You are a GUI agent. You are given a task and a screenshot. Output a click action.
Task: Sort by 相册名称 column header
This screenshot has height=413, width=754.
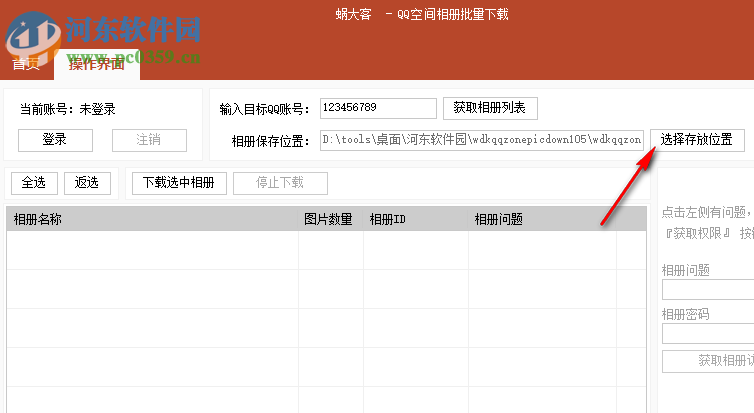pyautogui.click(x=152, y=219)
